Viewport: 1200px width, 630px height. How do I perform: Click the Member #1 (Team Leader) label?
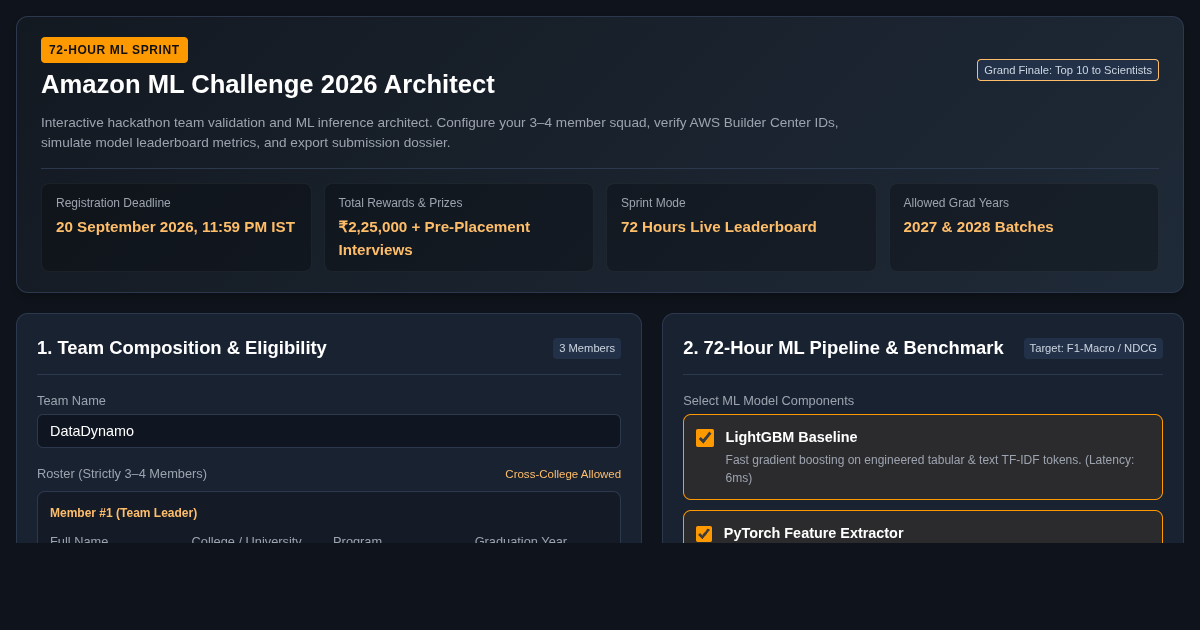click(124, 513)
